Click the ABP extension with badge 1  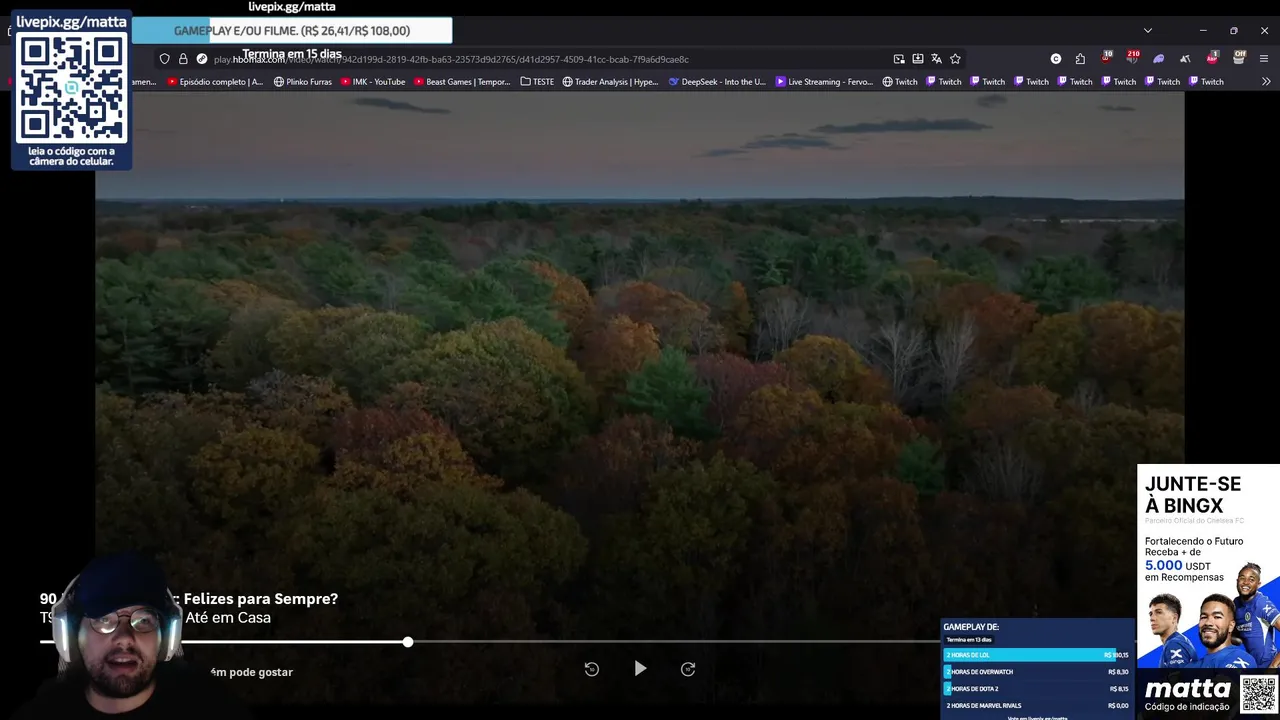point(1211,58)
